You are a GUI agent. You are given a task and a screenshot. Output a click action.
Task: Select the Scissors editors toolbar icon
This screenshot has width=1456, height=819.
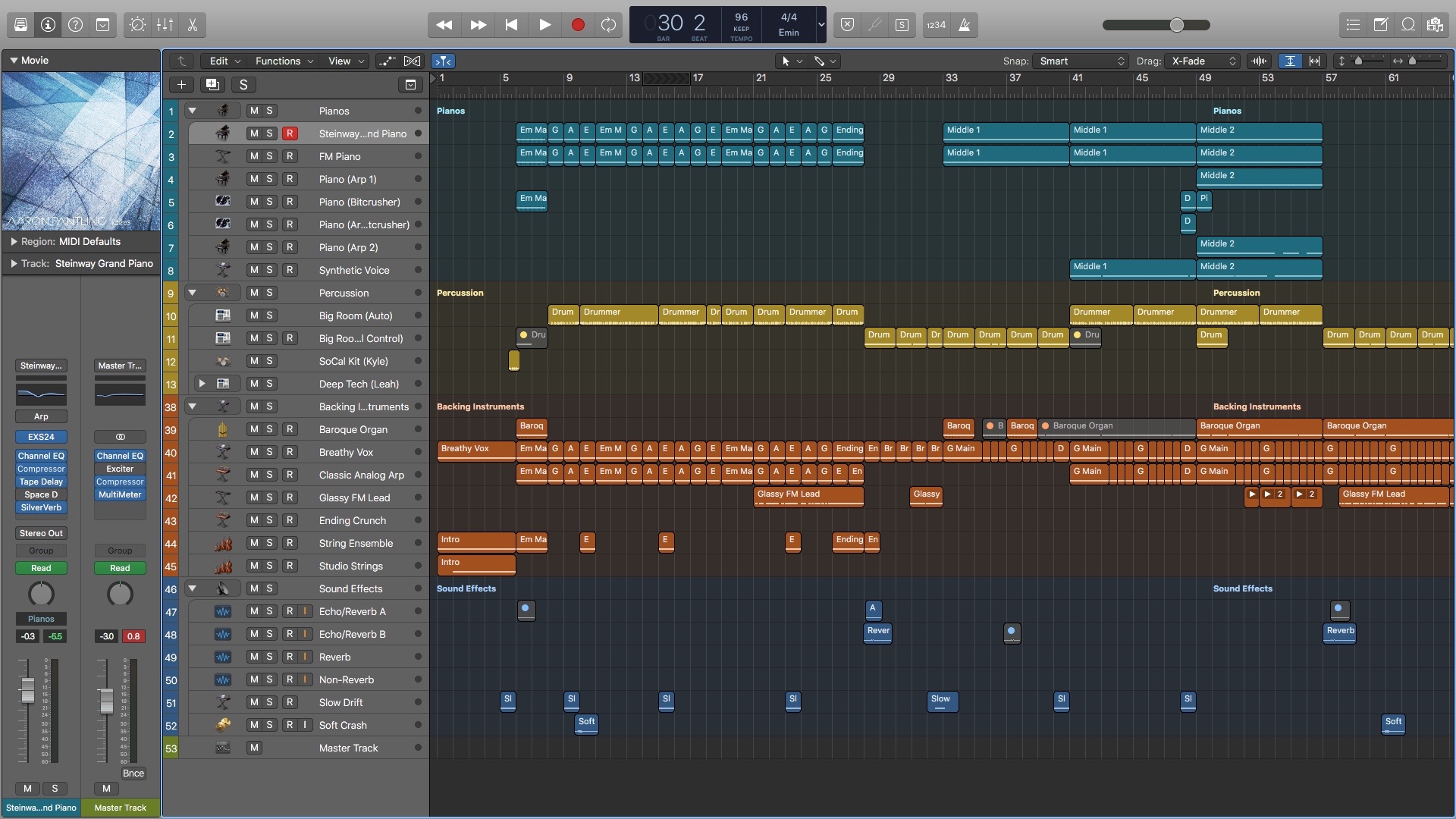pos(193,25)
